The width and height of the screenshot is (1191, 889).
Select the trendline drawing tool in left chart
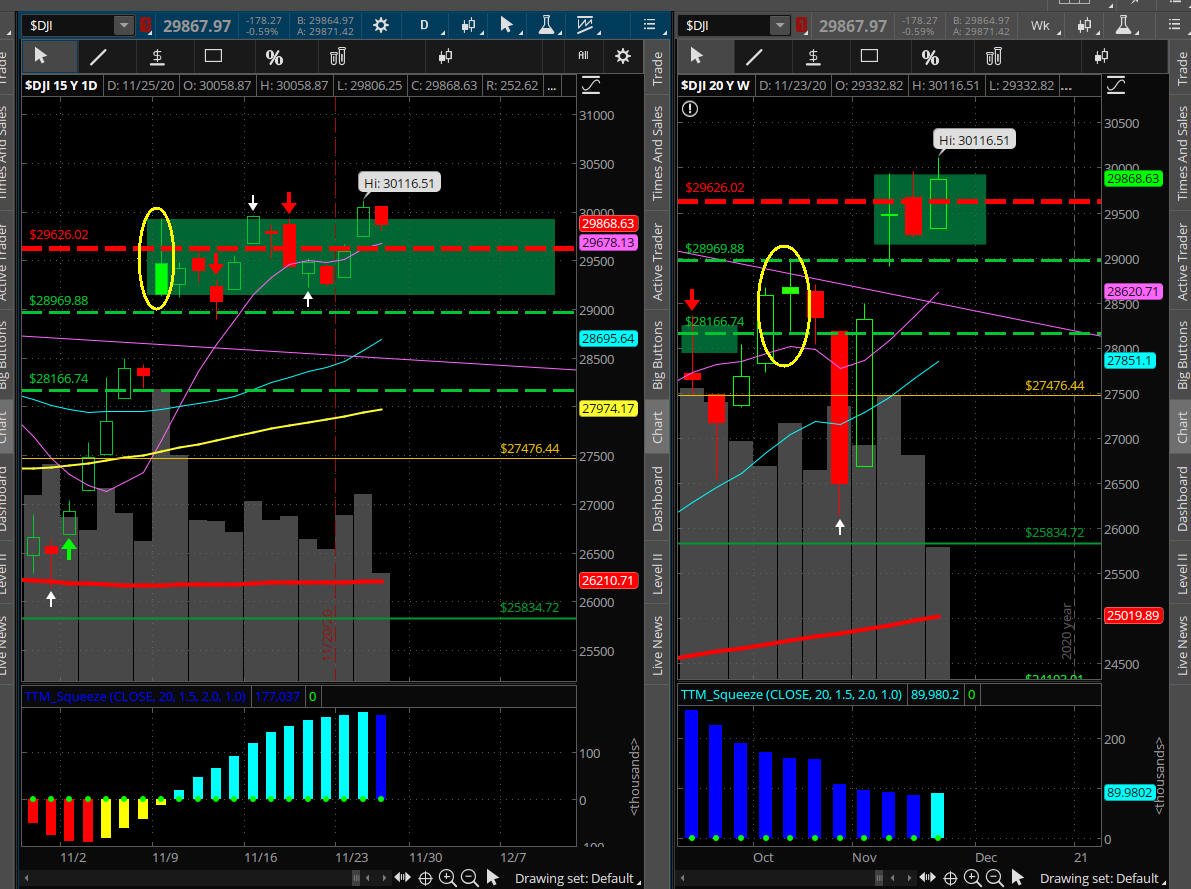pyautogui.click(x=98, y=56)
